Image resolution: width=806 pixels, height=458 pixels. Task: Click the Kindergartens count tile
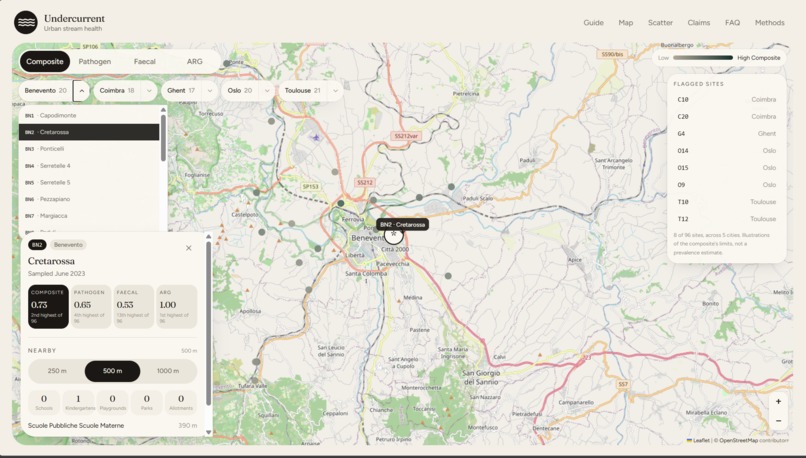click(78, 402)
